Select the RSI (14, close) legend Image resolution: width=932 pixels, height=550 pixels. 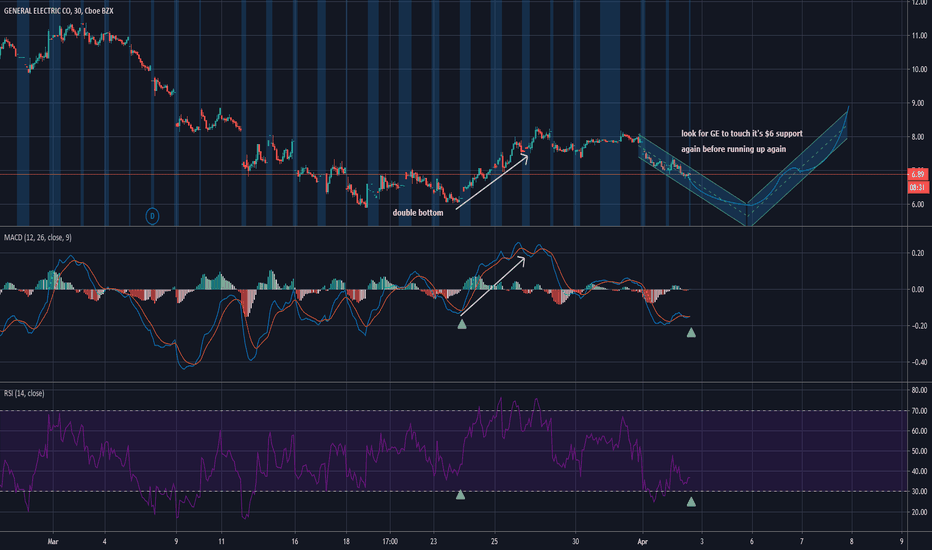tap(24, 393)
